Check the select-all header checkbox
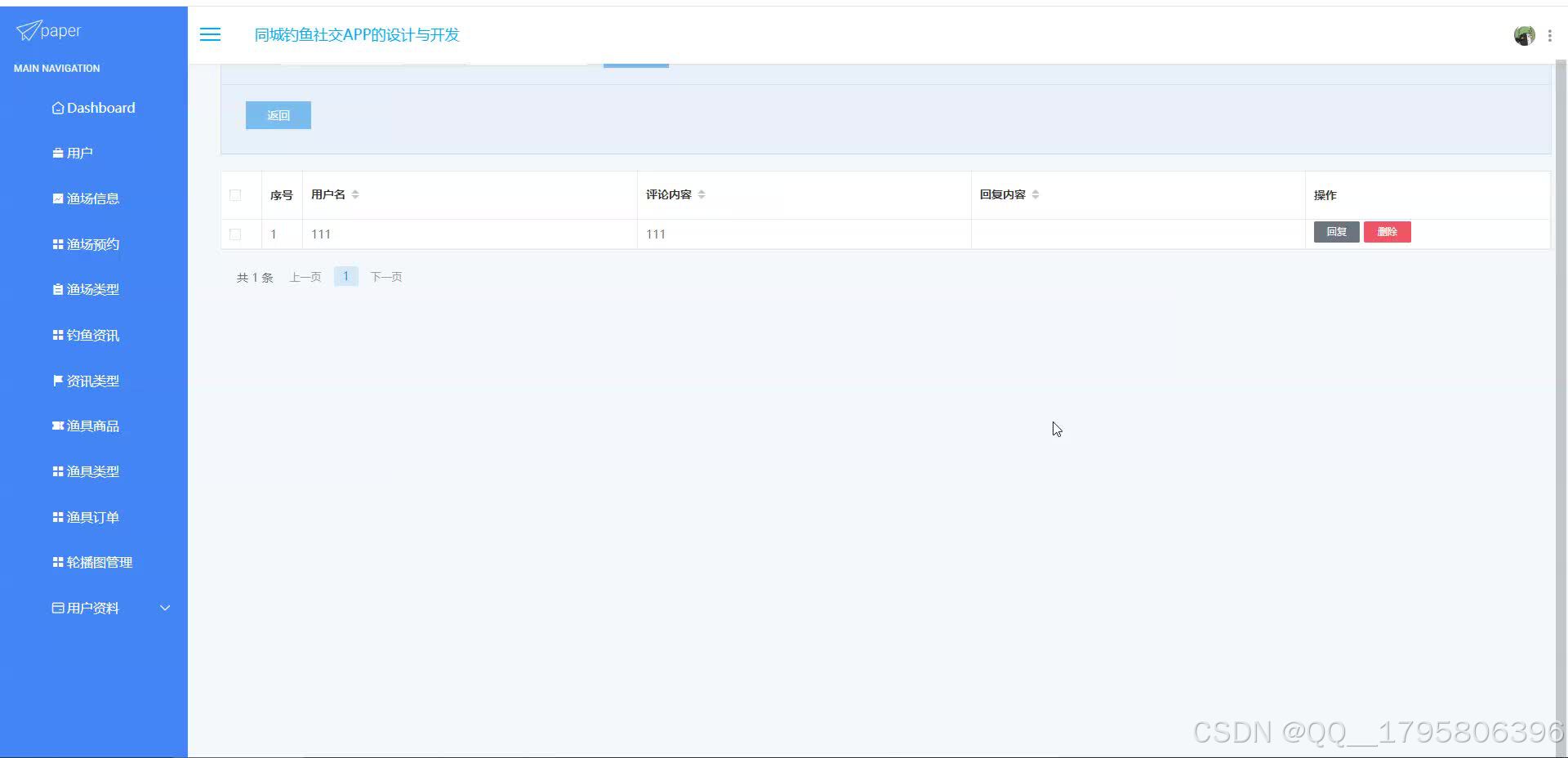This screenshot has width=1568, height=758. coord(235,194)
